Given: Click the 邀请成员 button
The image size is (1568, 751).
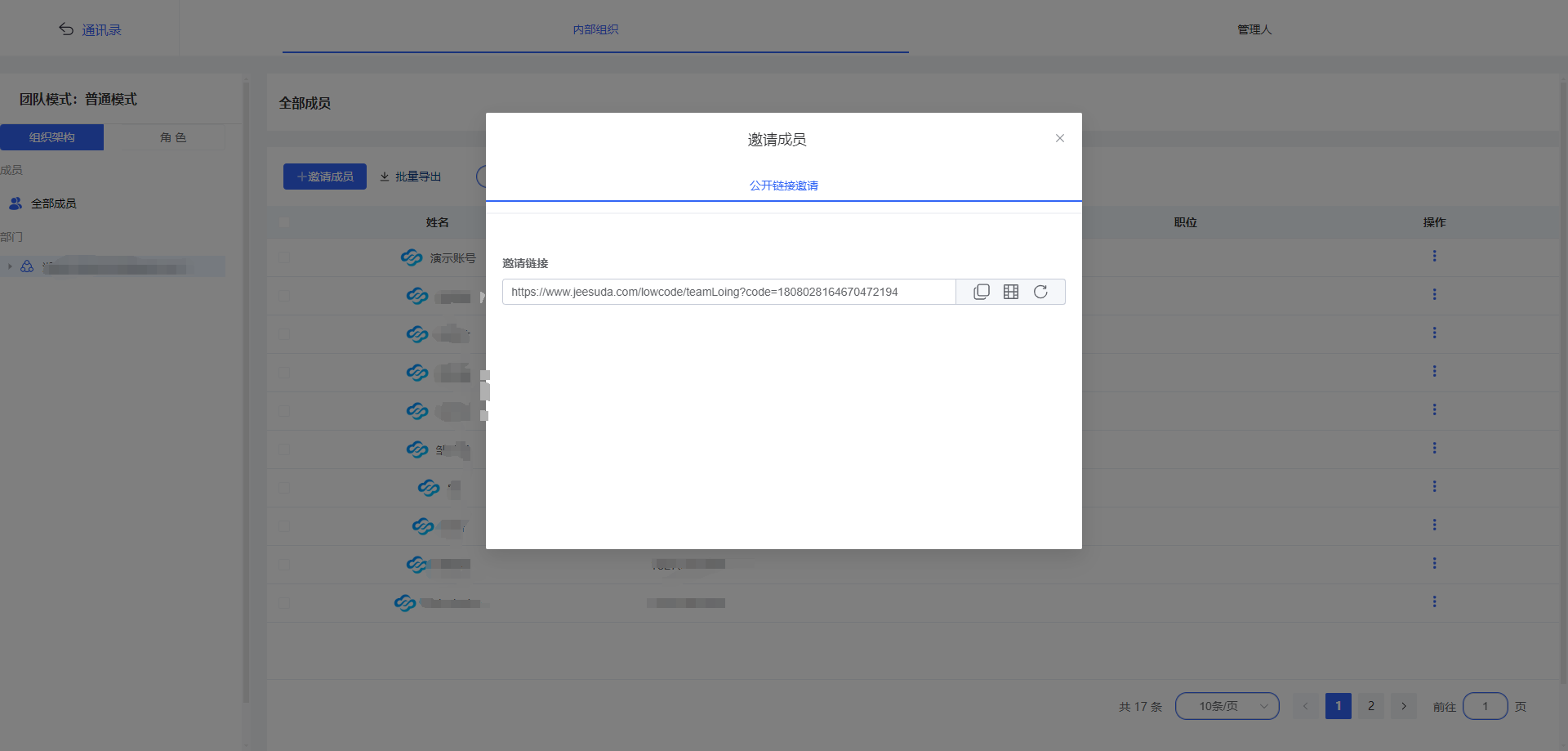Looking at the screenshot, I should 325,177.
